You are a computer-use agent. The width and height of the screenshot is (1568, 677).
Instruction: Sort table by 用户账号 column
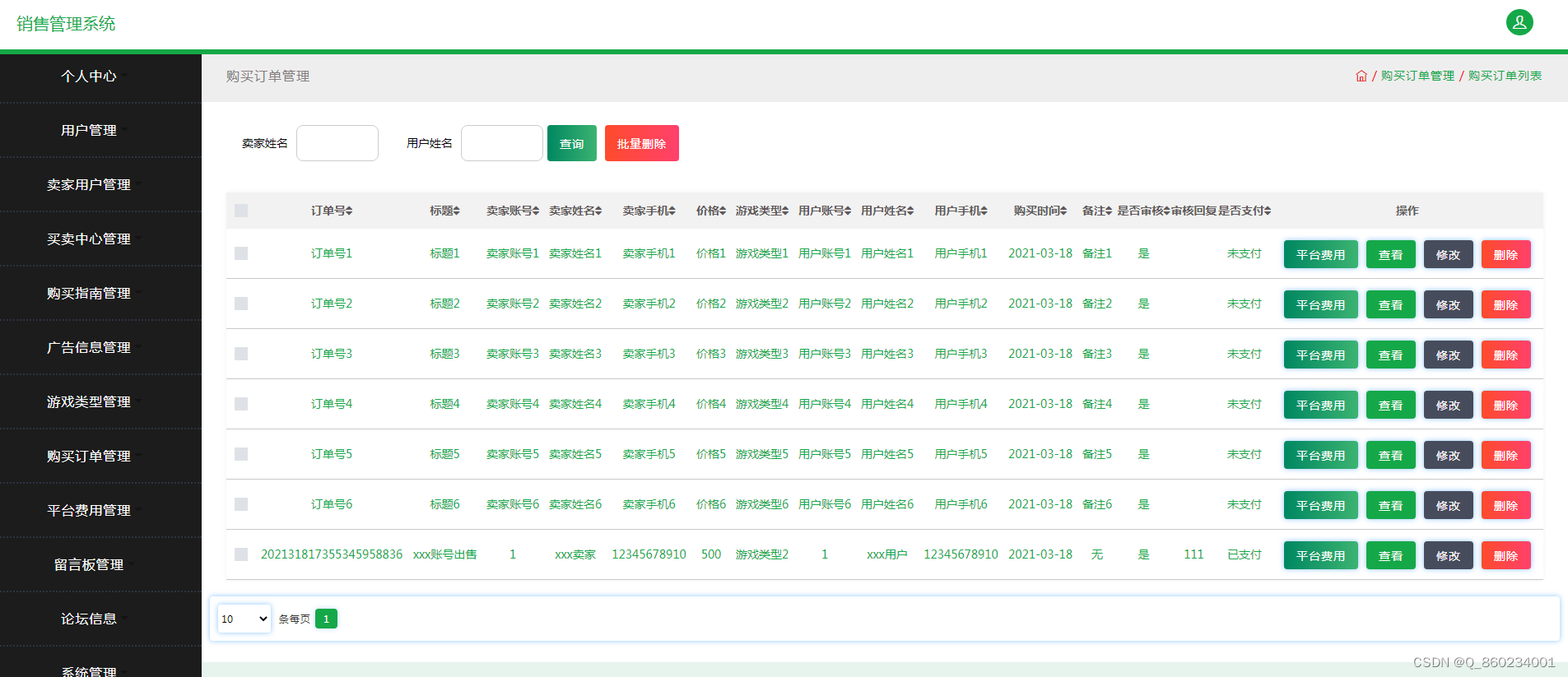(825, 211)
